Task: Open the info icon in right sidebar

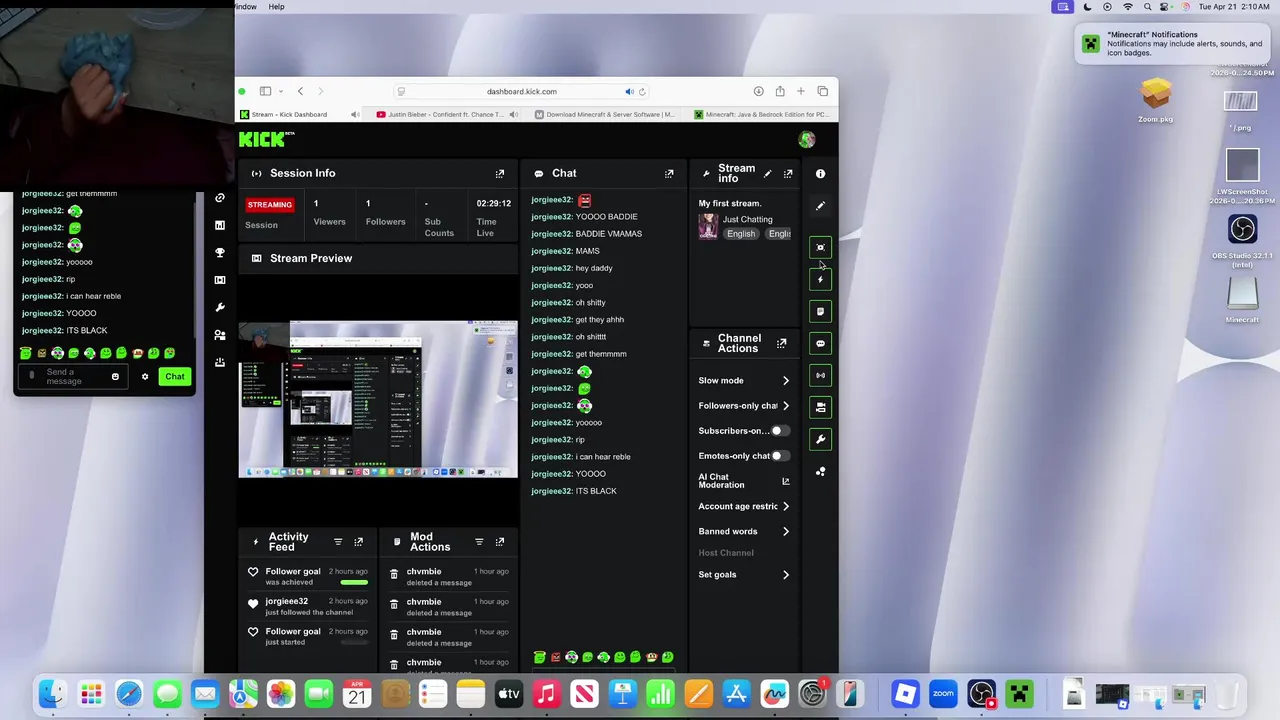Action: point(820,174)
